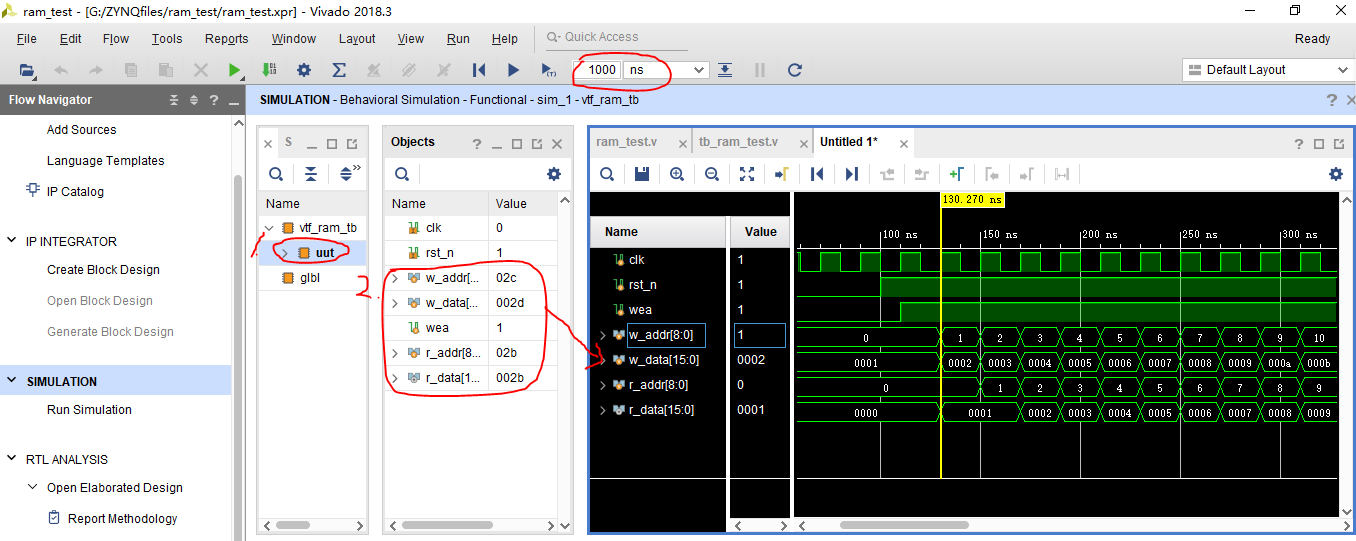This screenshot has height=541, width=1356.
Task: Expand the uut scope tree node
Action: pos(285,253)
